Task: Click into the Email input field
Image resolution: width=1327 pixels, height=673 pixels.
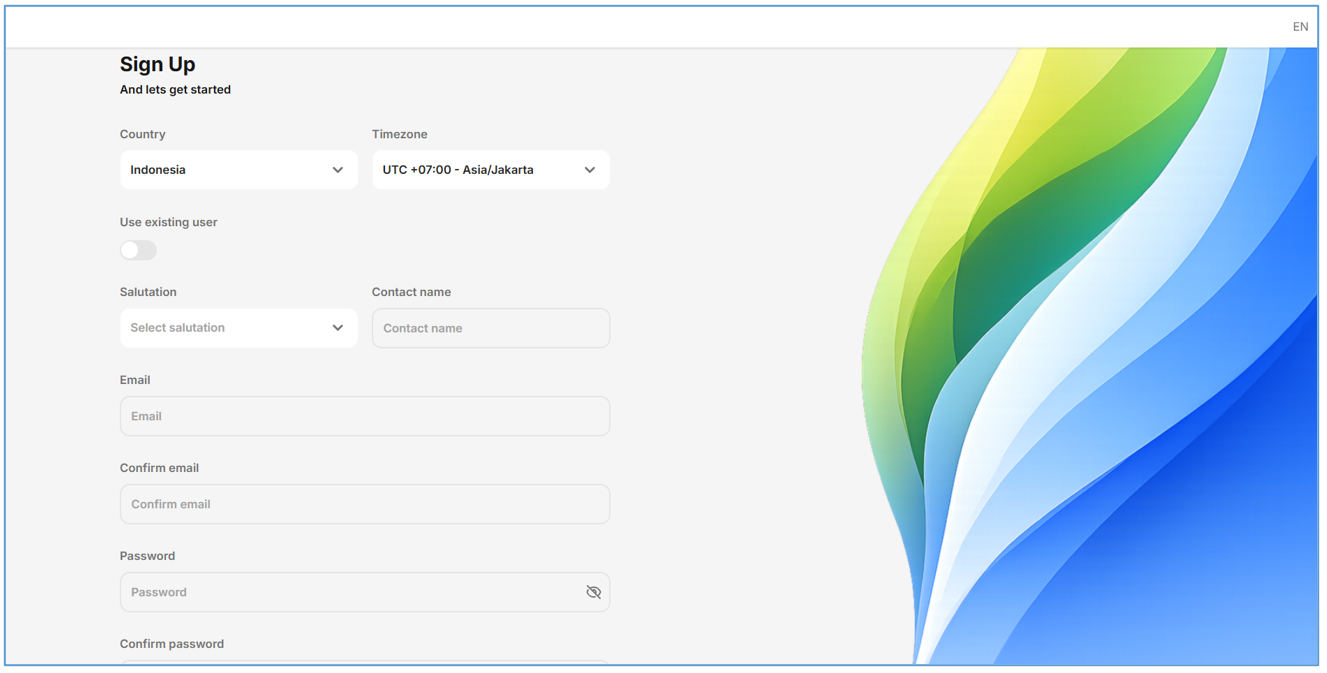Action: (x=364, y=416)
